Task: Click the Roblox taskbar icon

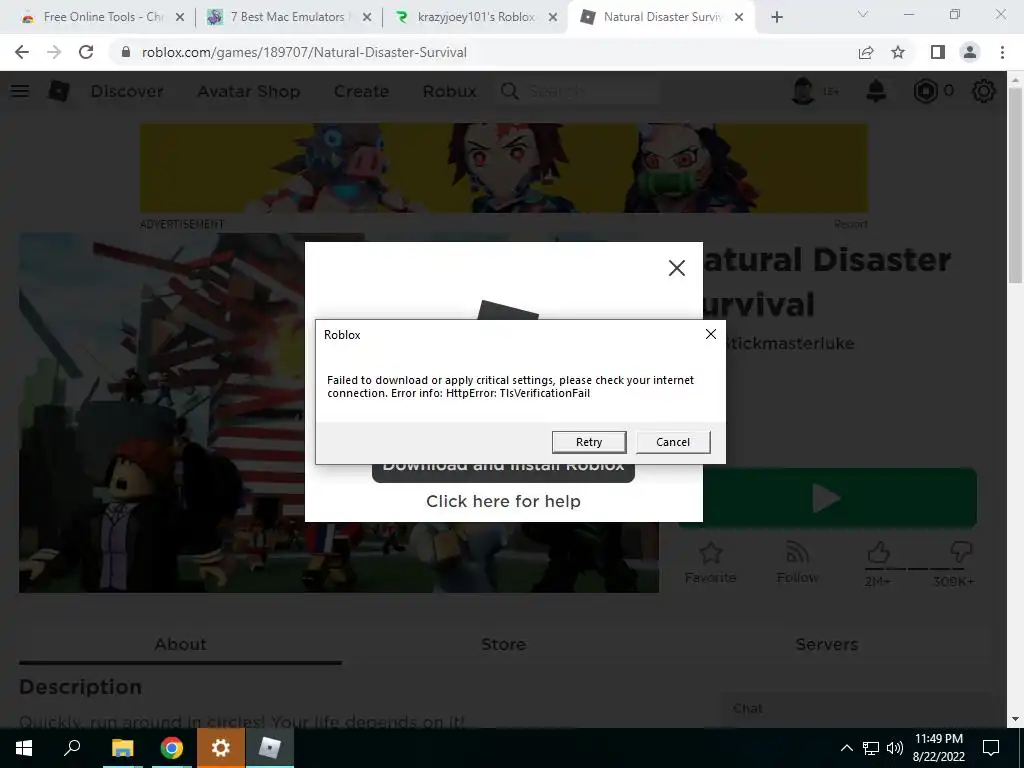Action: tap(270, 748)
